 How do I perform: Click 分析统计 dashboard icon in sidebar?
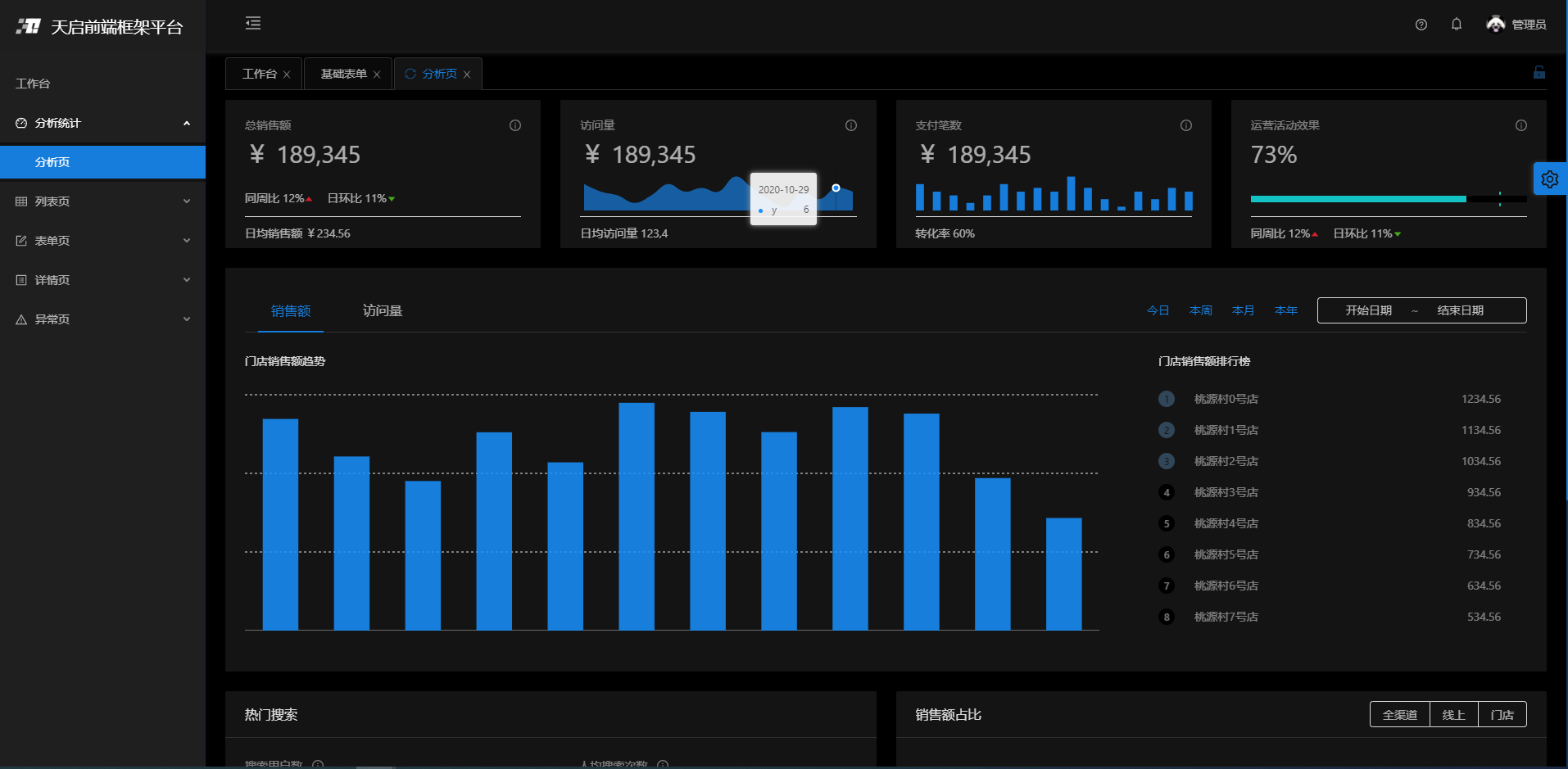[x=21, y=123]
